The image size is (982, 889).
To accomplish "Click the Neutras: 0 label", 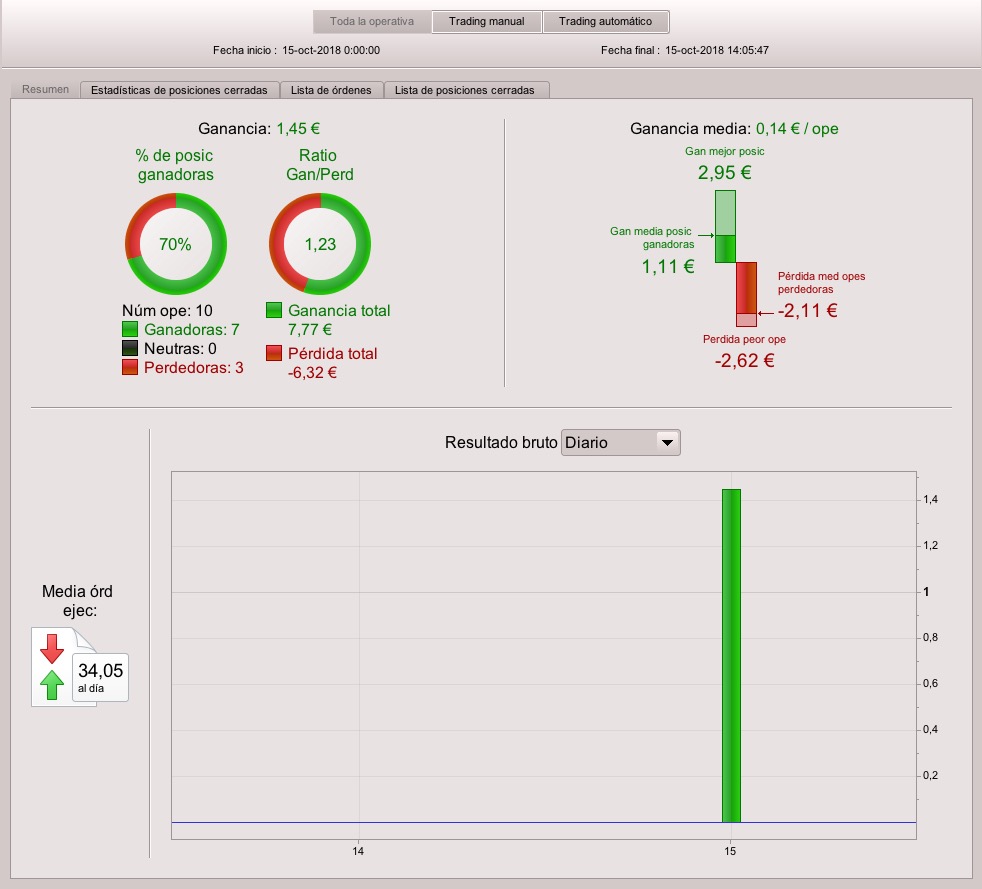I will click(x=180, y=348).
